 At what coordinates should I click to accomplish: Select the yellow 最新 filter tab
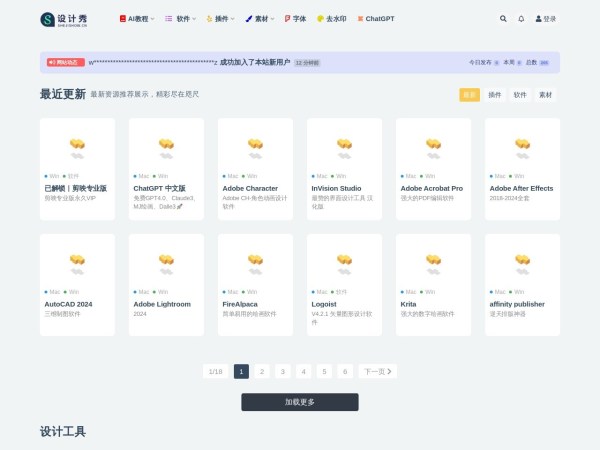tap(470, 95)
